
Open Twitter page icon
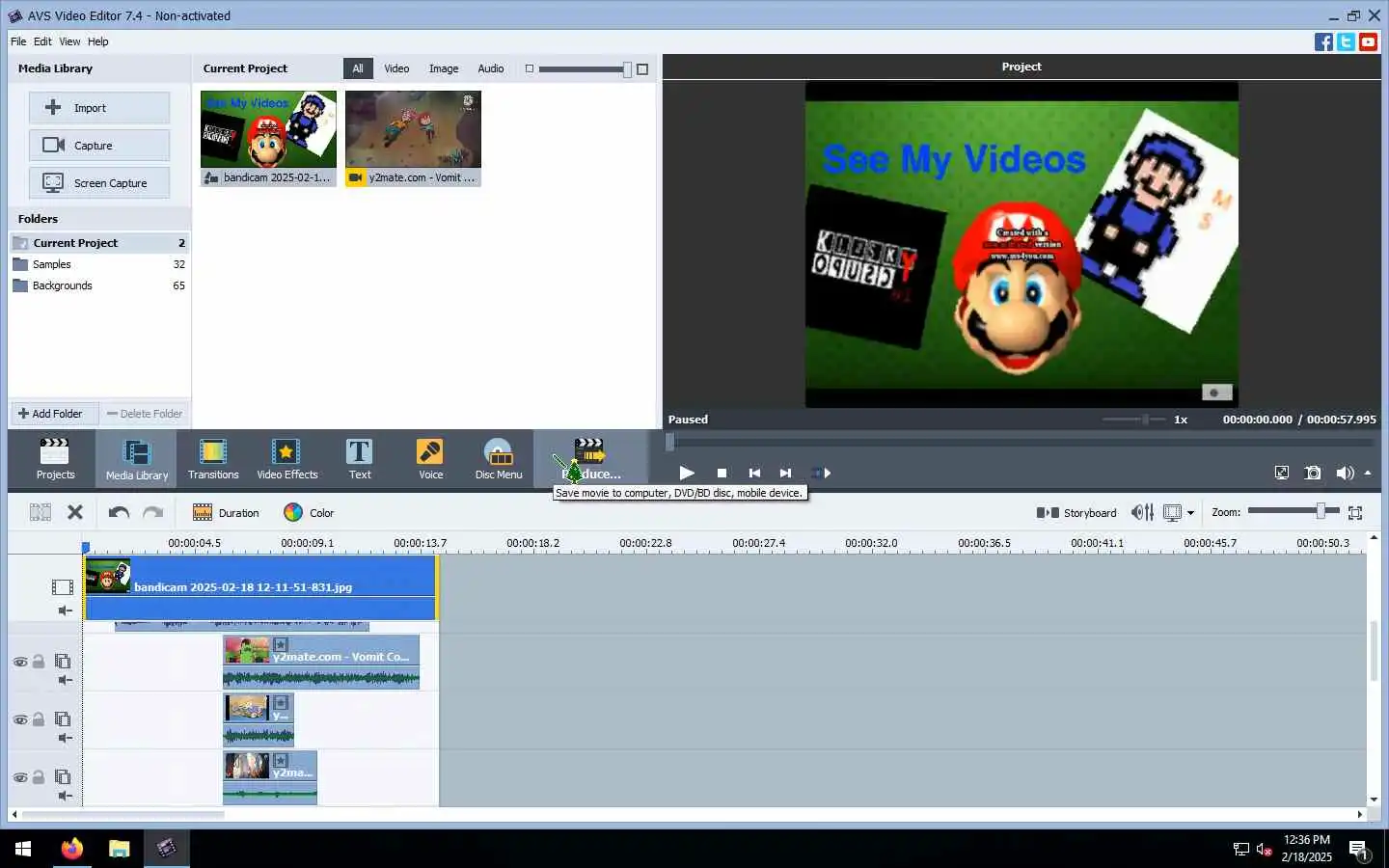pos(1346,41)
